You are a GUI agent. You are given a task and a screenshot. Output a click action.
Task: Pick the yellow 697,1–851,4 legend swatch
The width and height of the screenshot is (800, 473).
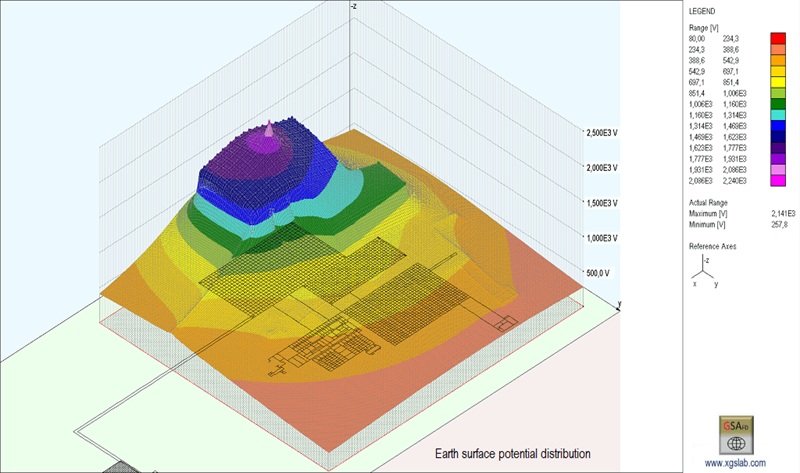[x=777, y=81]
